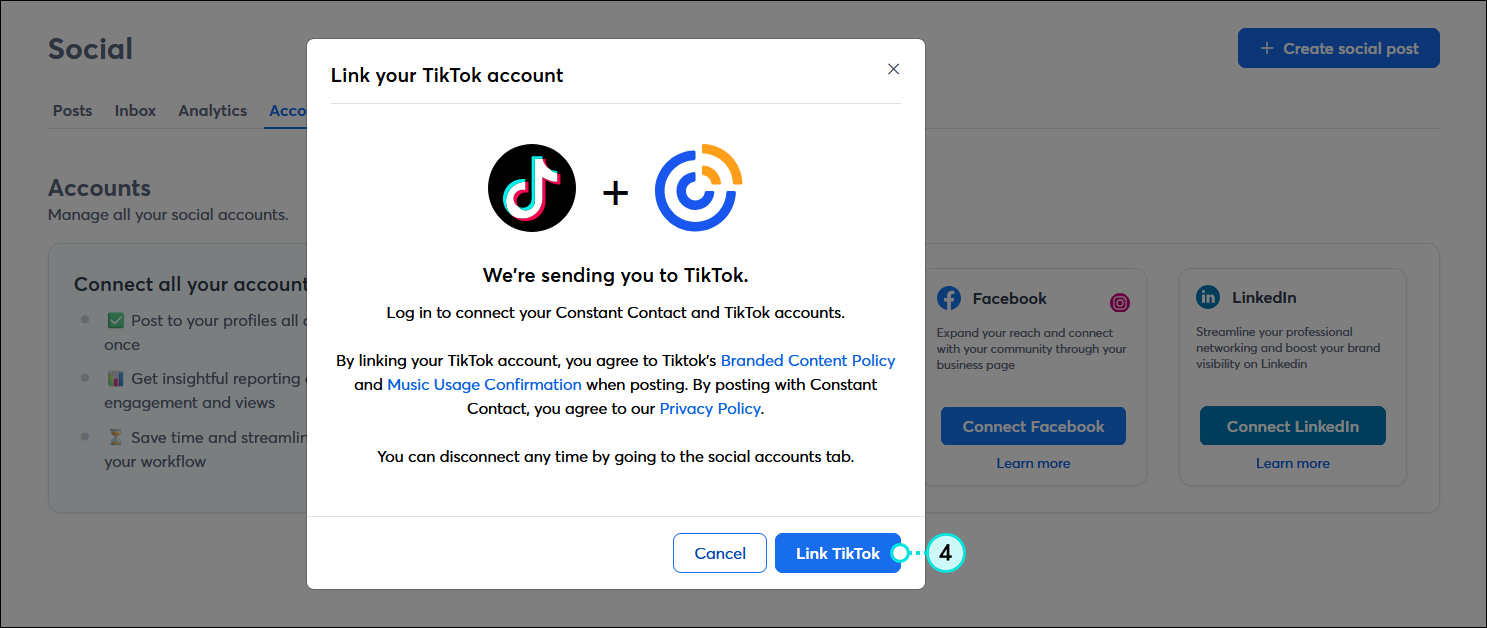Click the Constant Contact logo in the dialog
The height and width of the screenshot is (628, 1487).
[697, 188]
